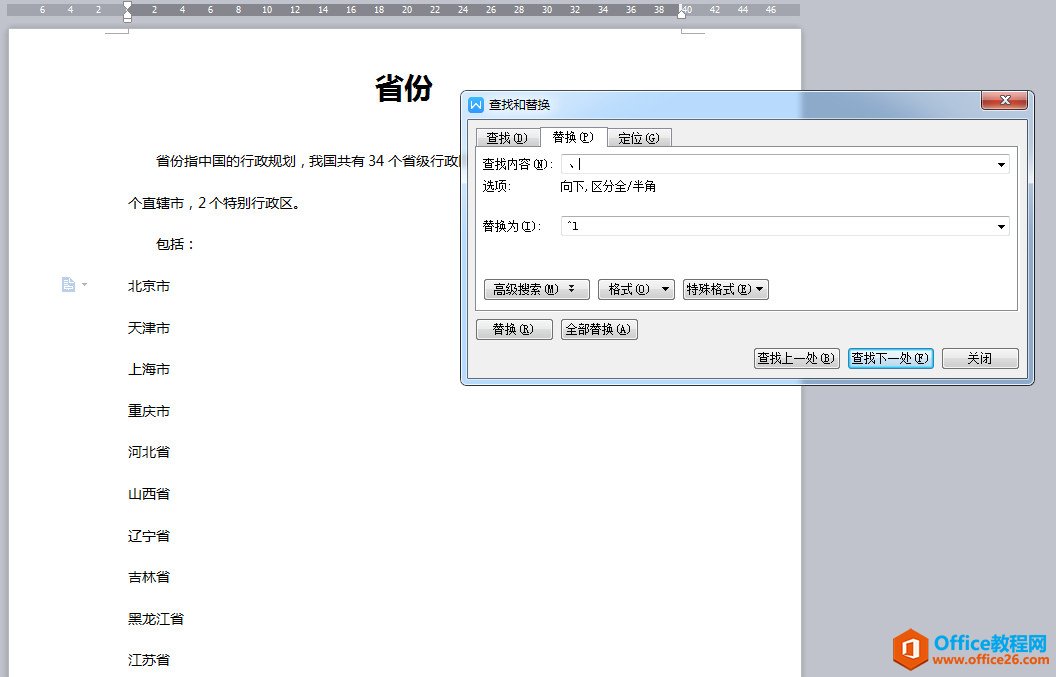This screenshot has width=1056, height=677.
Task: Expand the dropdown arrow beside the margin icon
Action: click(x=82, y=284)
